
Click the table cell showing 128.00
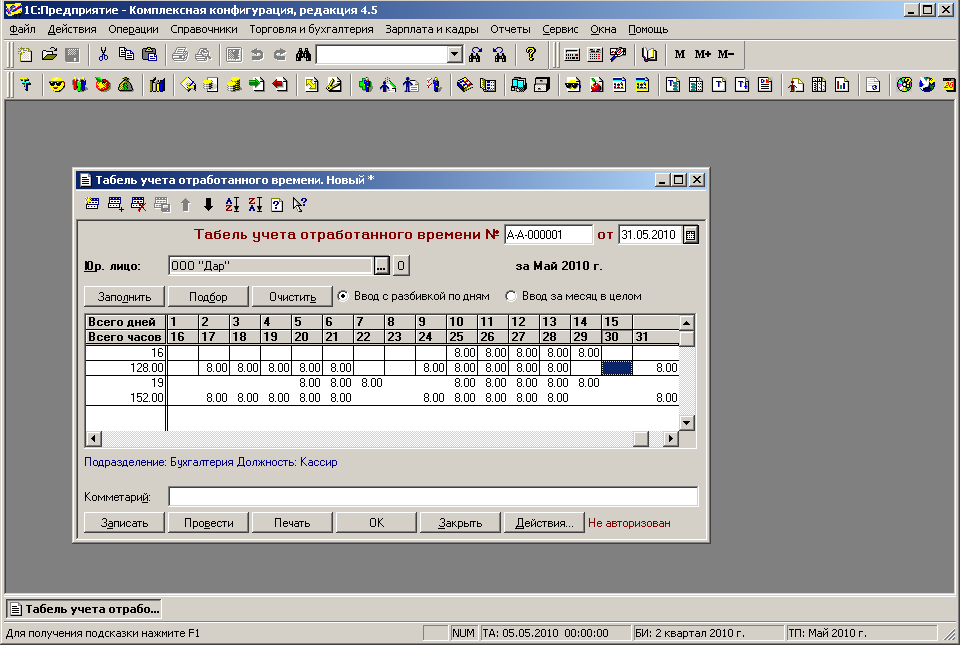click(126, 368)
